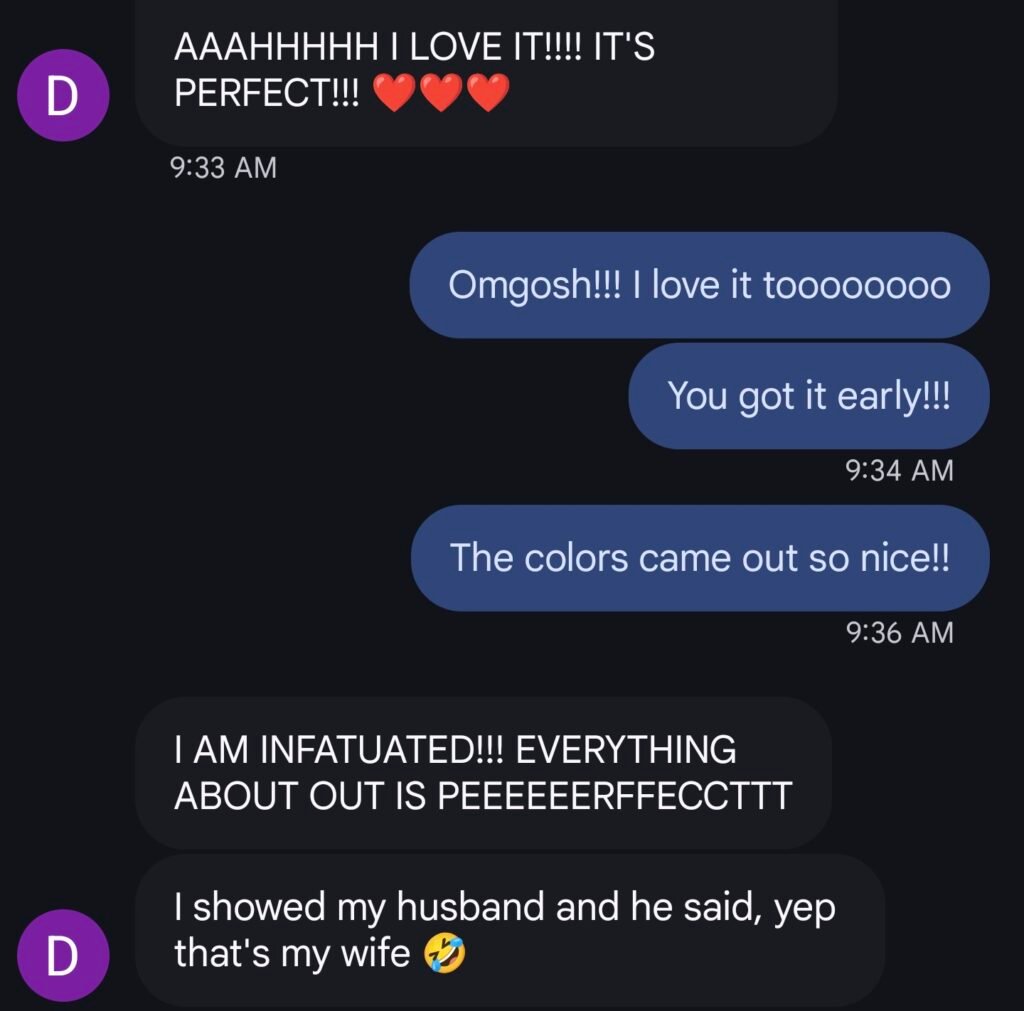Tap the word 'toooooooo' in sent message
Screen dimensions: 1024x1011
coord(857,285)
